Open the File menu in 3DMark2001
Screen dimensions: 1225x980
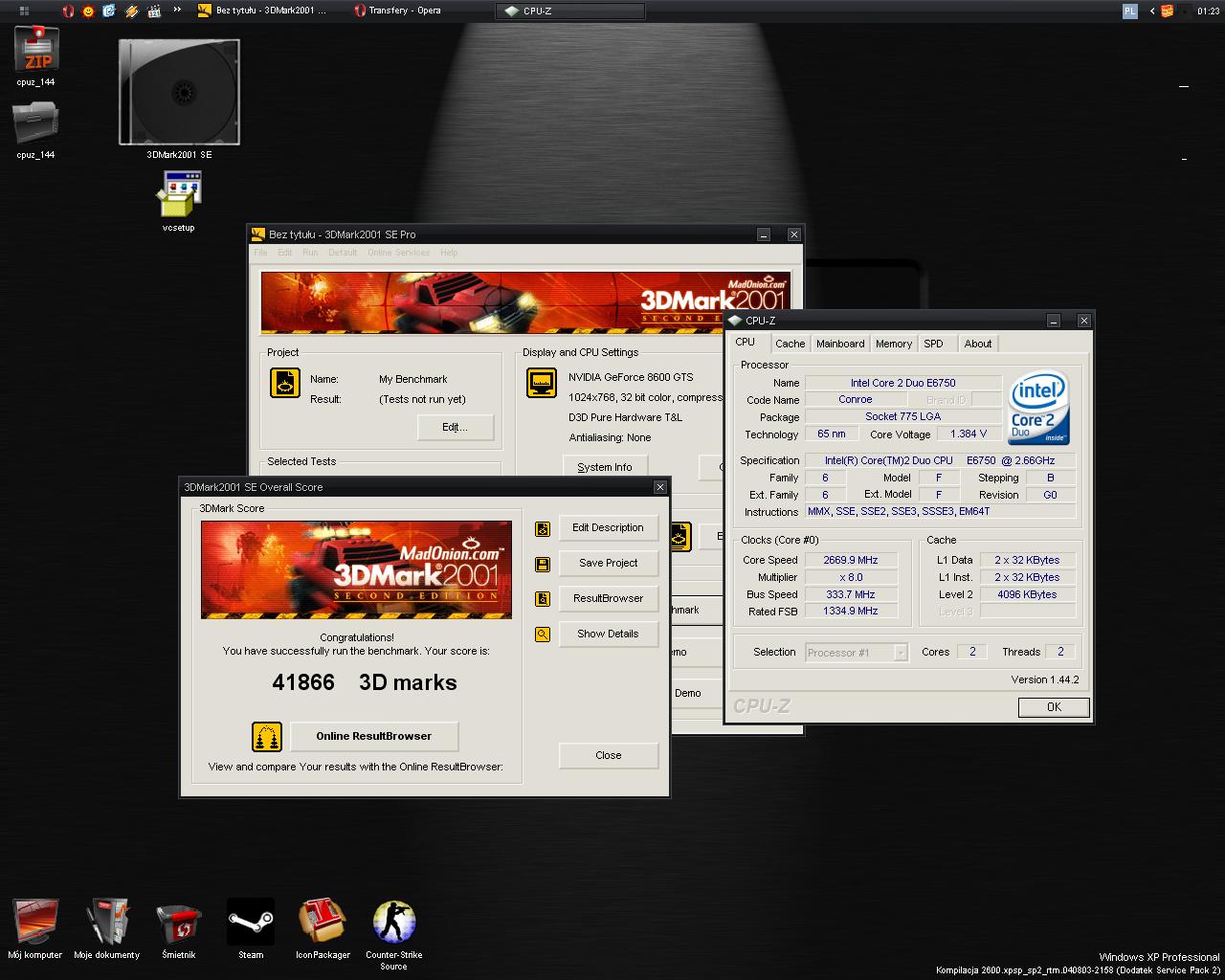[x=260, y=253]
